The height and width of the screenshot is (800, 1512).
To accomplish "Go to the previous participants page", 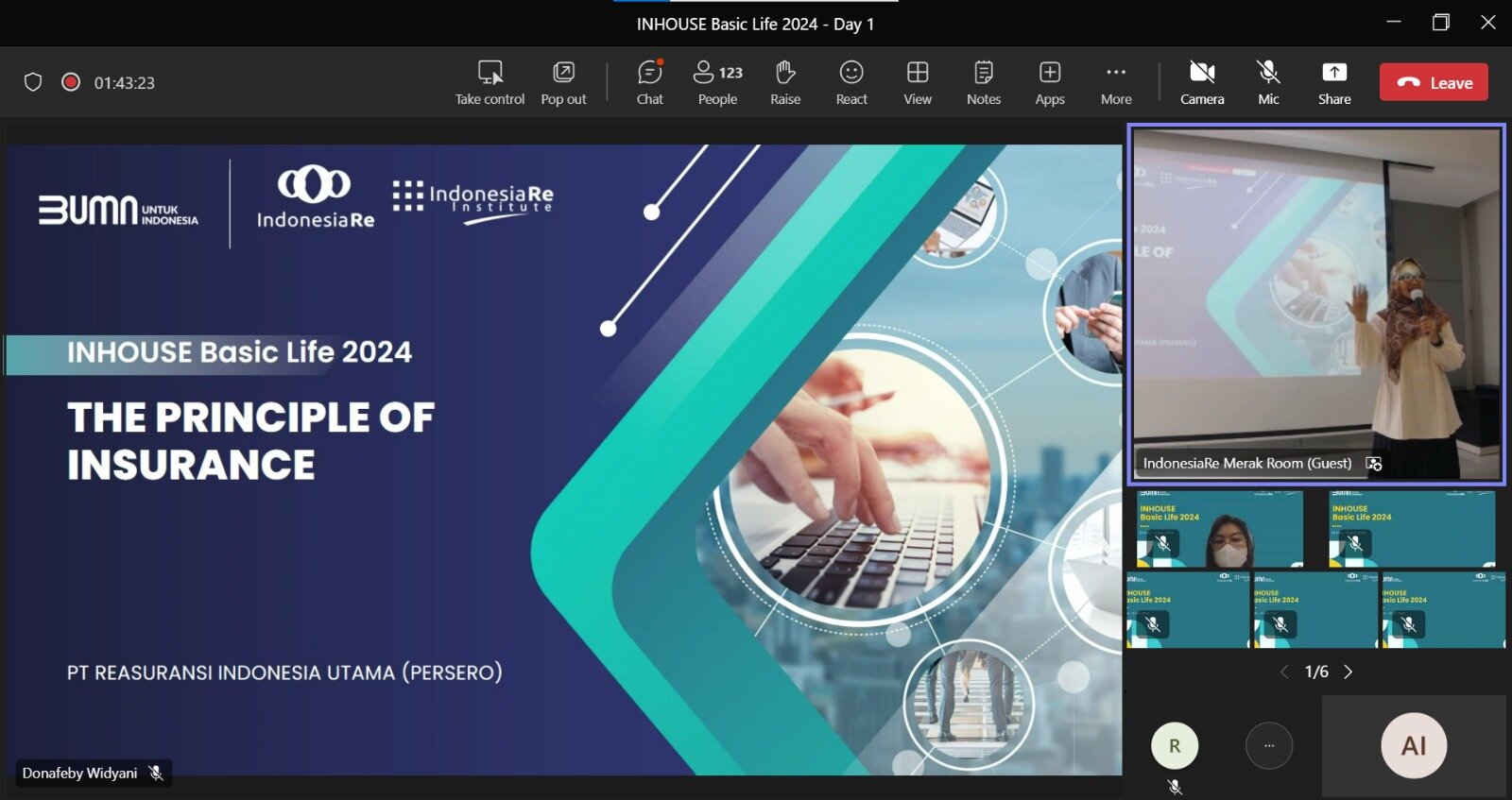I will pos(1284,672).
